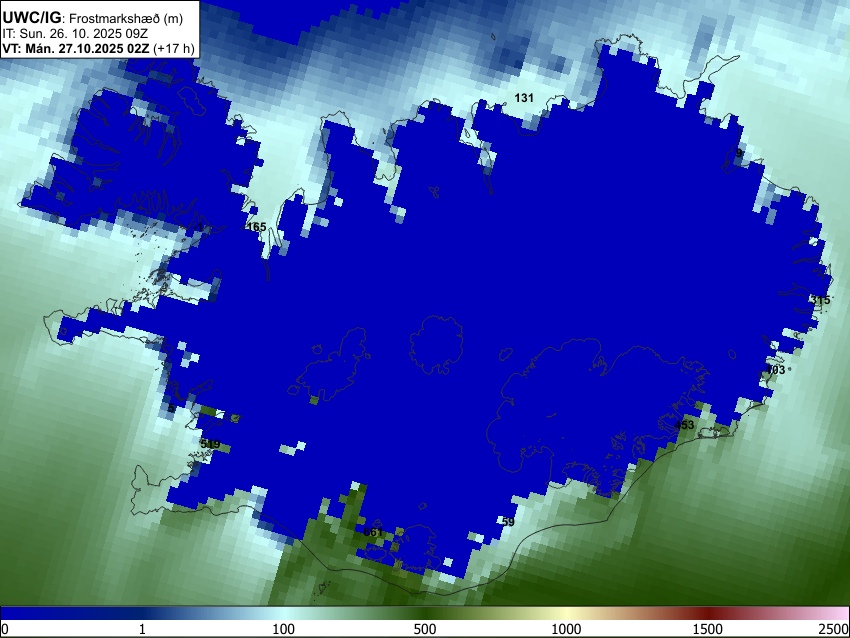850x638 pixels.
Task: Click the 519 value label in the southwest
Action: (210, 444)
